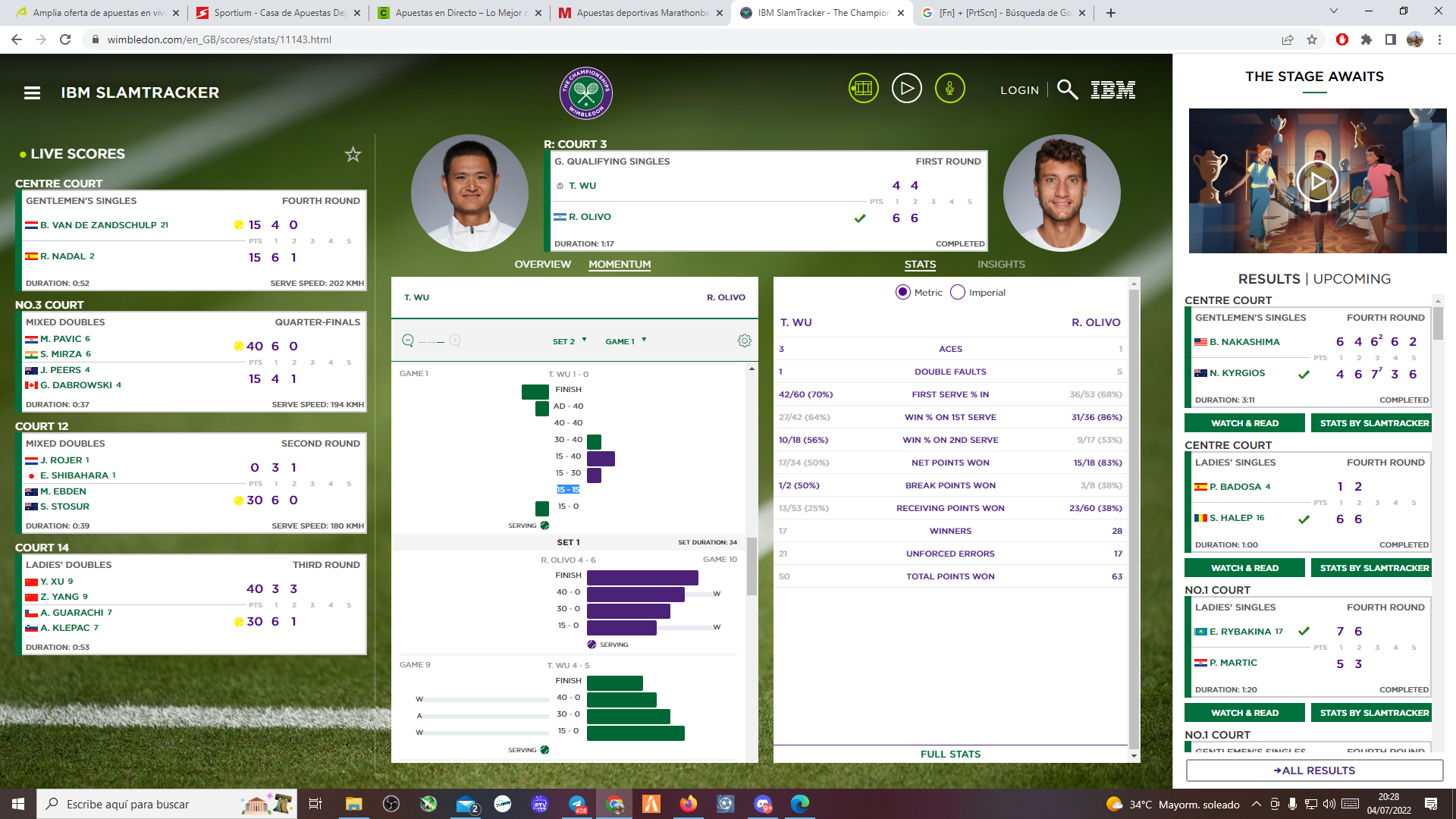
Task: Select the Metric radio button
Action: [x=902, y=293]
